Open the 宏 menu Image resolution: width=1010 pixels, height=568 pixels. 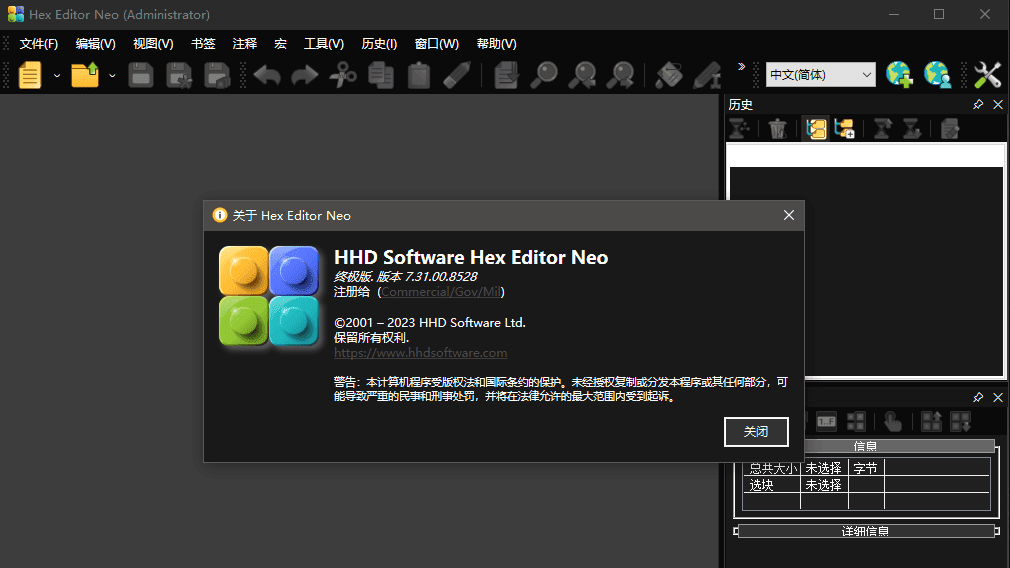tap(280, 44)
